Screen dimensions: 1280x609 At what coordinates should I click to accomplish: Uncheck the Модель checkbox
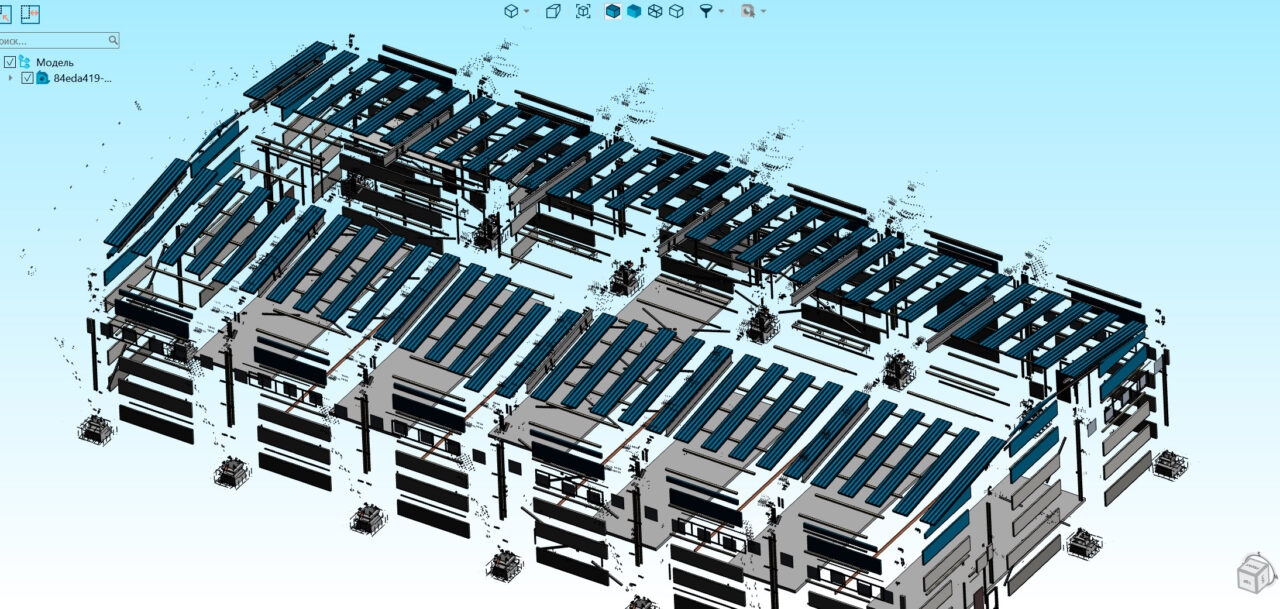pyautogui.click(x=10, y=62)
